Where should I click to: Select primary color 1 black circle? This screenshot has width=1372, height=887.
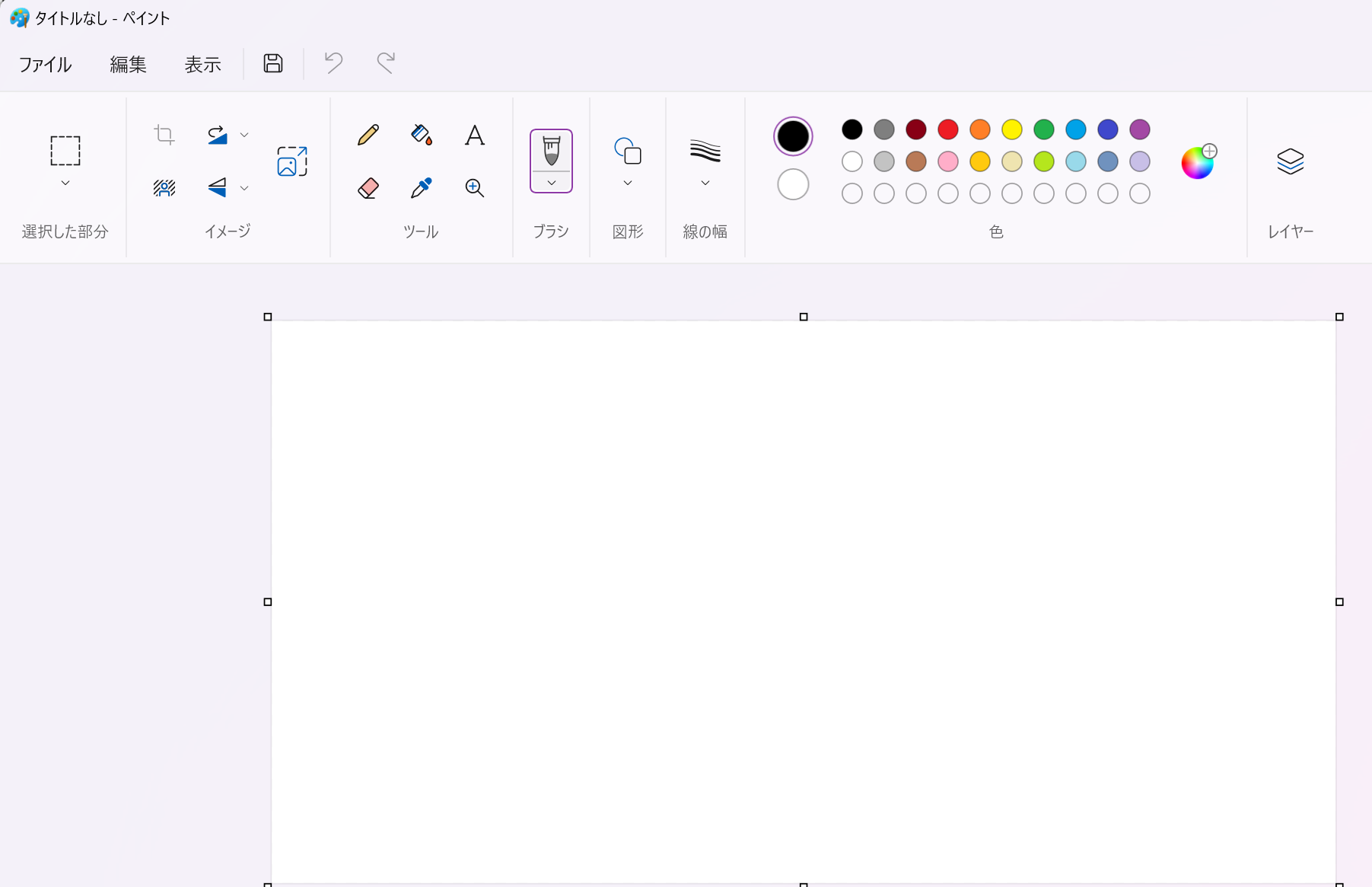pyautogui.click(x=793, y=137)
